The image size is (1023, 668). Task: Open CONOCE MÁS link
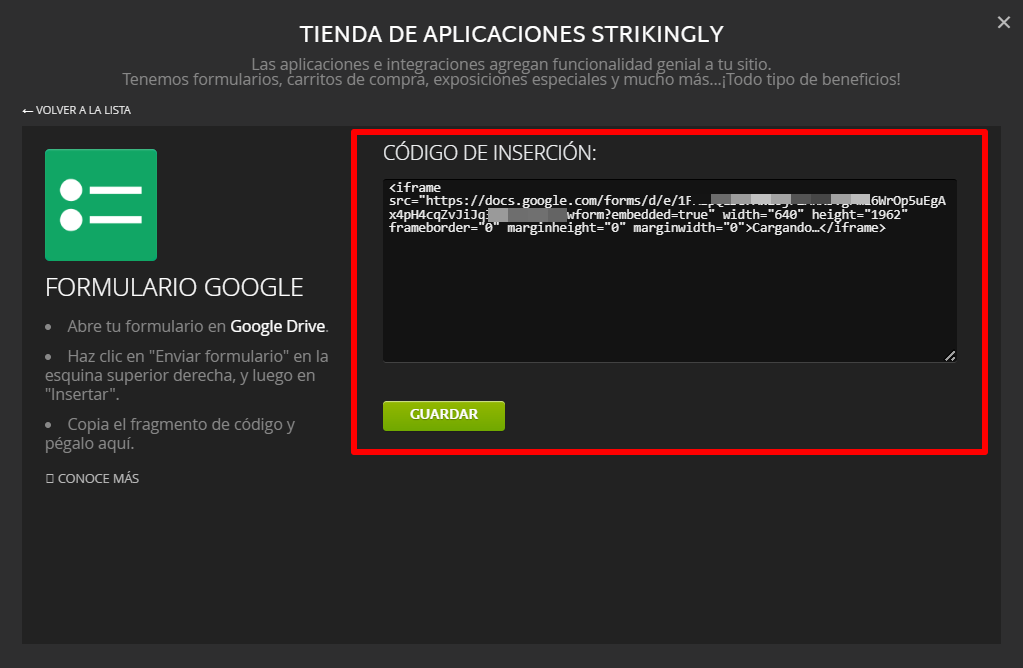pos(93,479)
